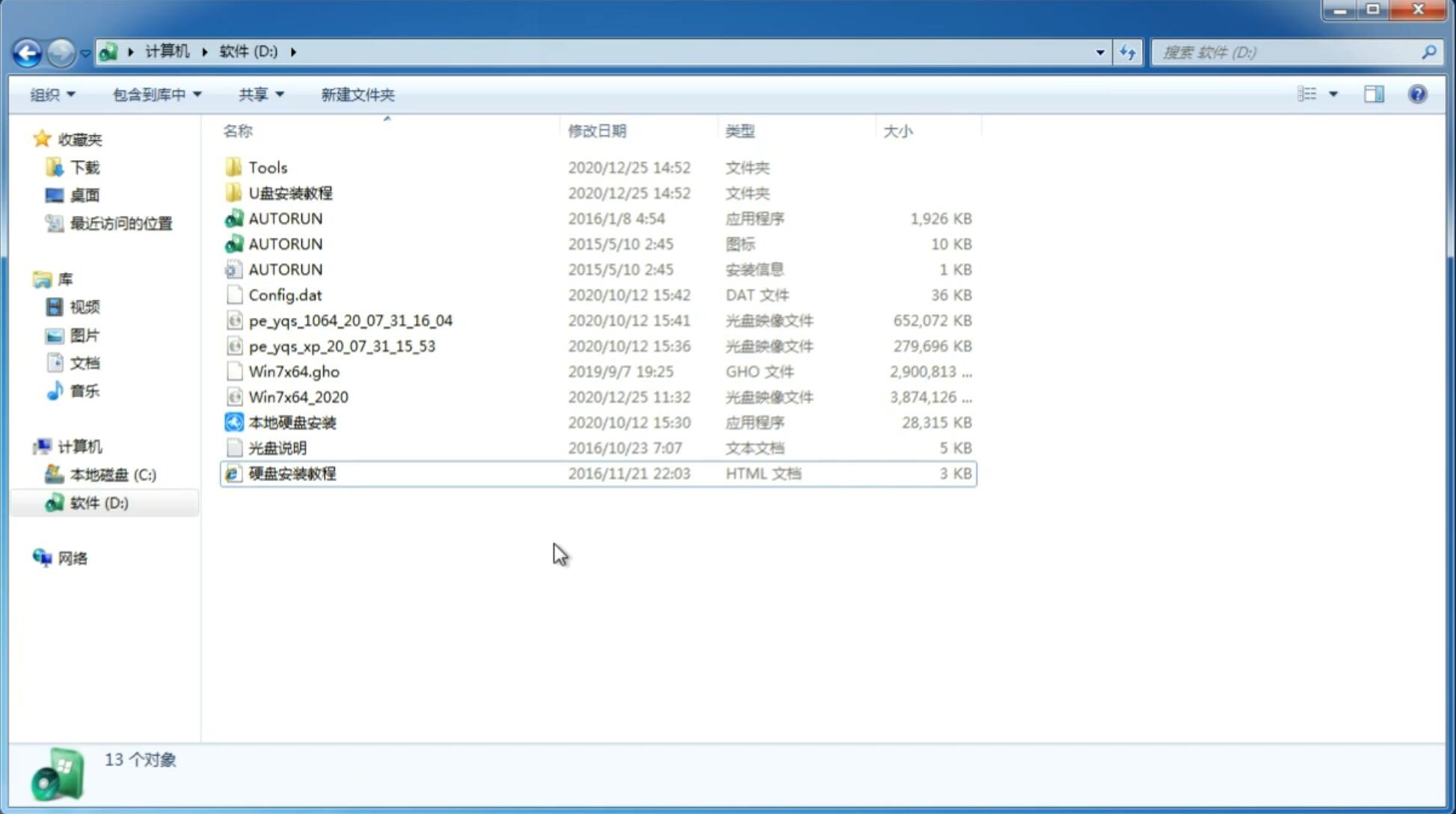This screenshot has width=1456, height=814.
Task: Open the U盘安装教程 folder
Action: [x=291, y=192]
